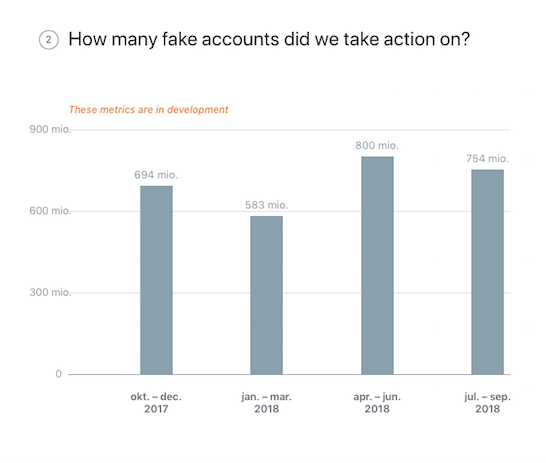The image size is (546, 463).
Task: Click the 754 mio. value label
Action: coord(487,159)
